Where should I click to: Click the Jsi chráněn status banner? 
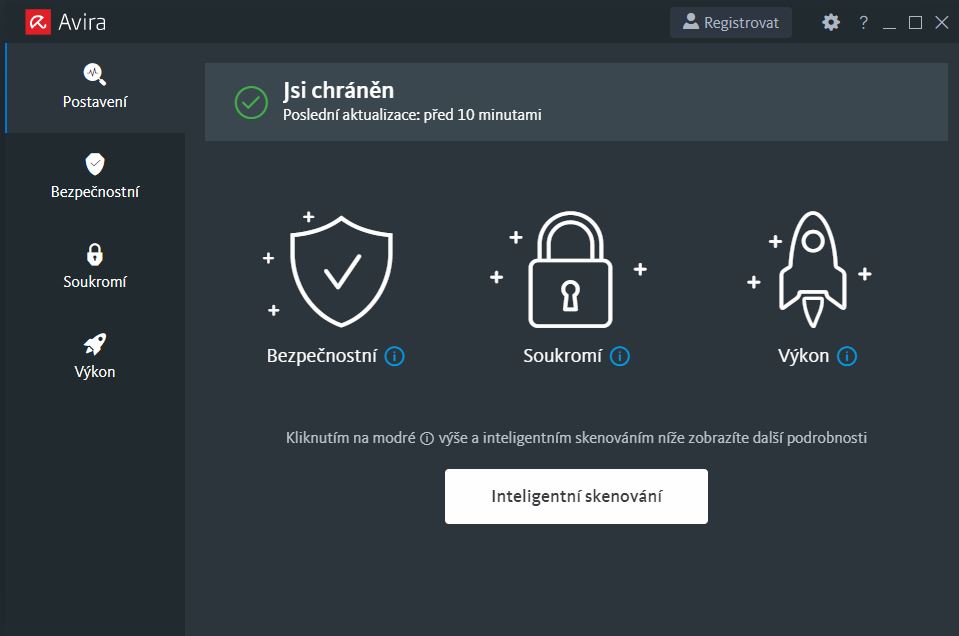pos(576,102)
